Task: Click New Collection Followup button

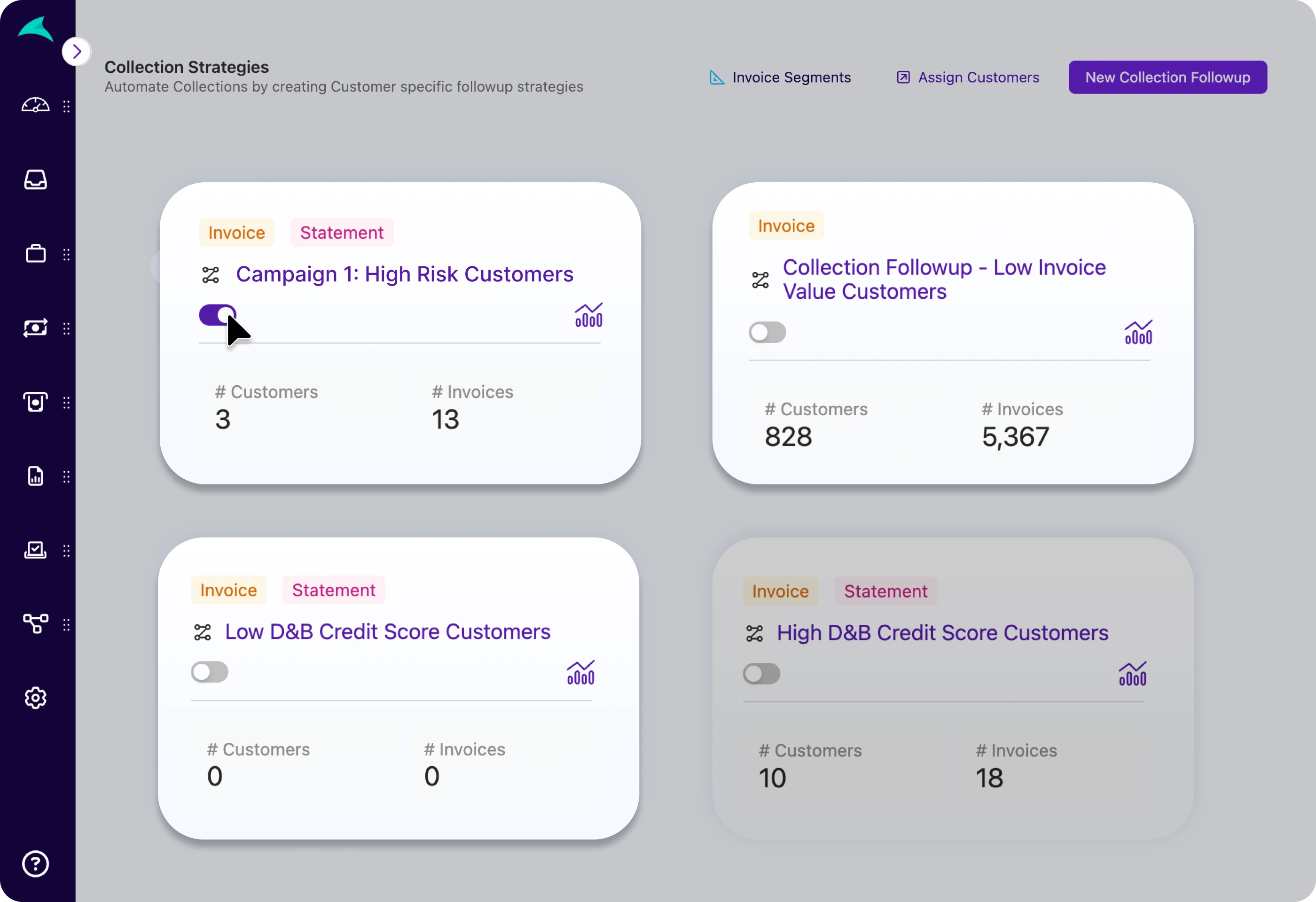Action: (1167, 78)
